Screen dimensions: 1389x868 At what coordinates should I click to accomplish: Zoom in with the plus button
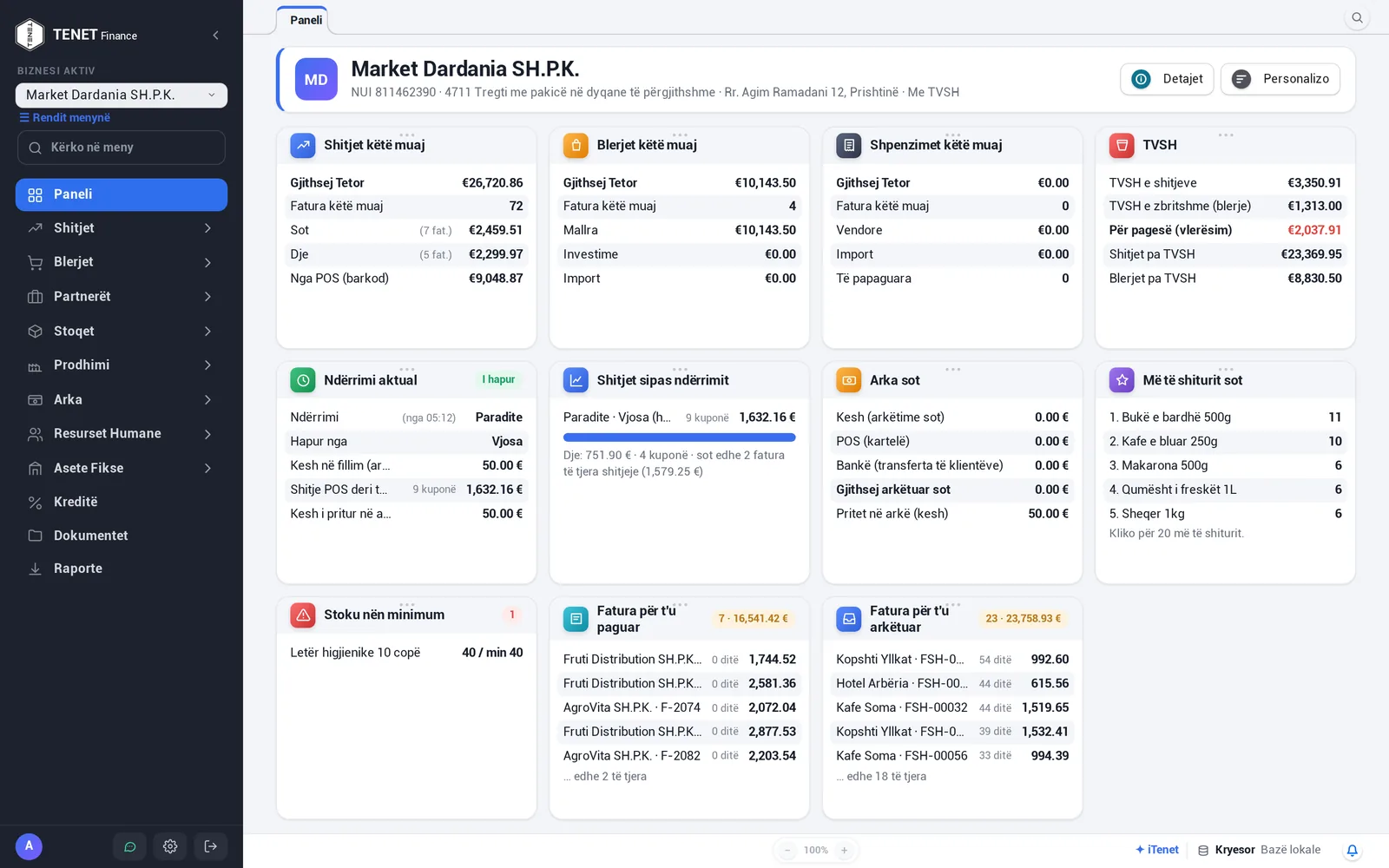(x=844, y=851)
